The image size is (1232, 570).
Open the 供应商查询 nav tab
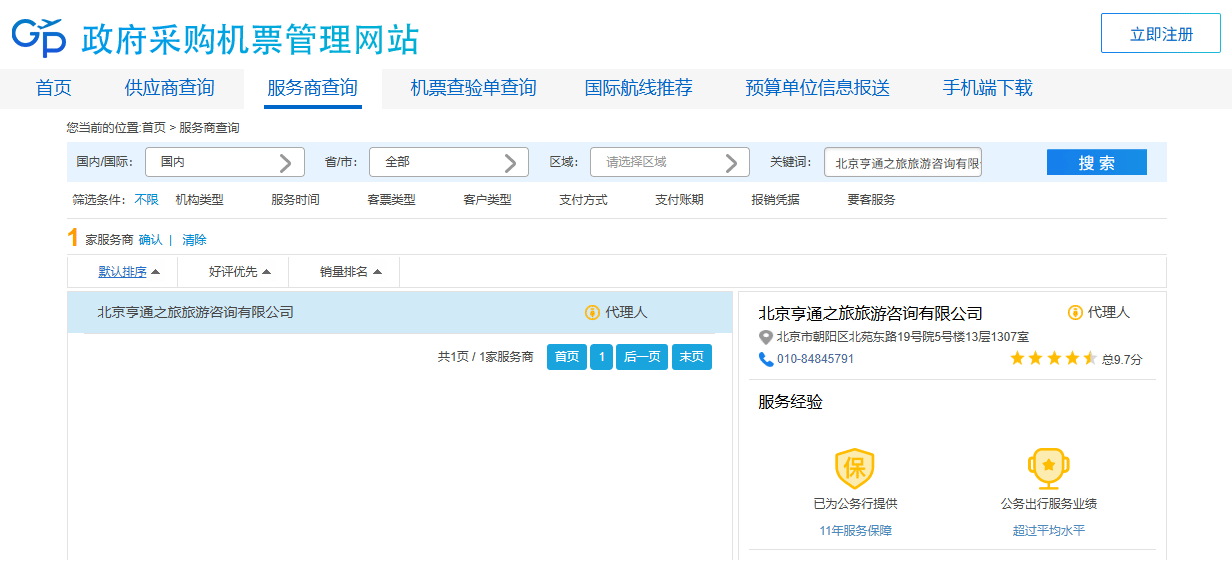(170, 88)
